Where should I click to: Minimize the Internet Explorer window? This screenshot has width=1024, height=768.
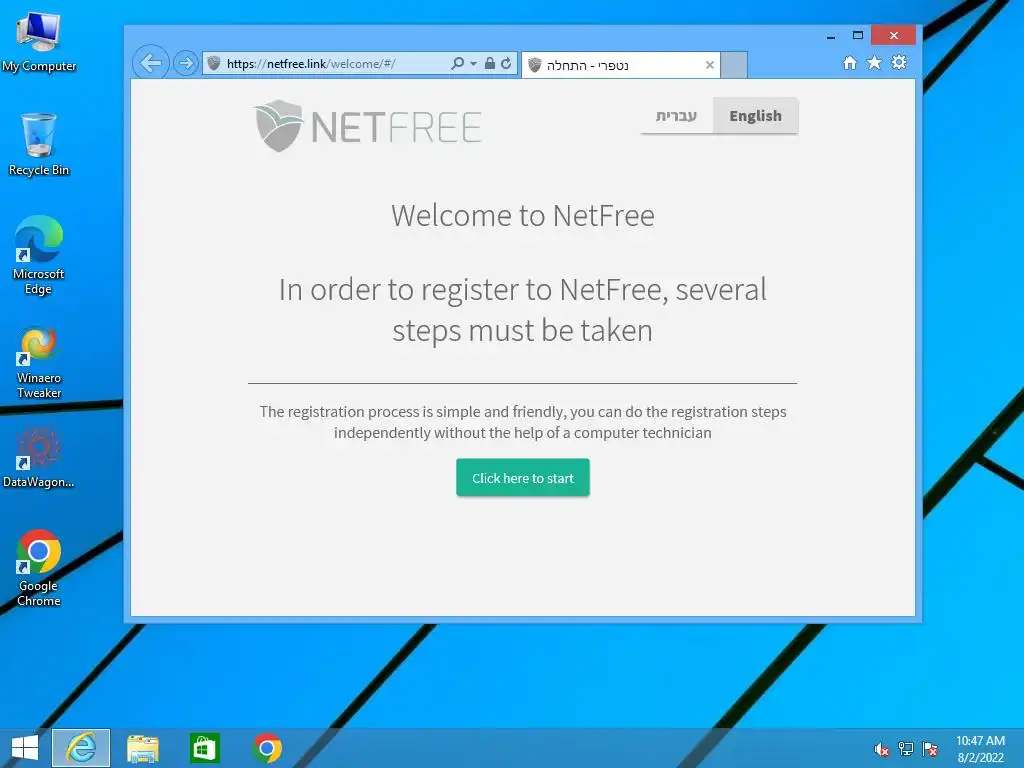point(831,36)
